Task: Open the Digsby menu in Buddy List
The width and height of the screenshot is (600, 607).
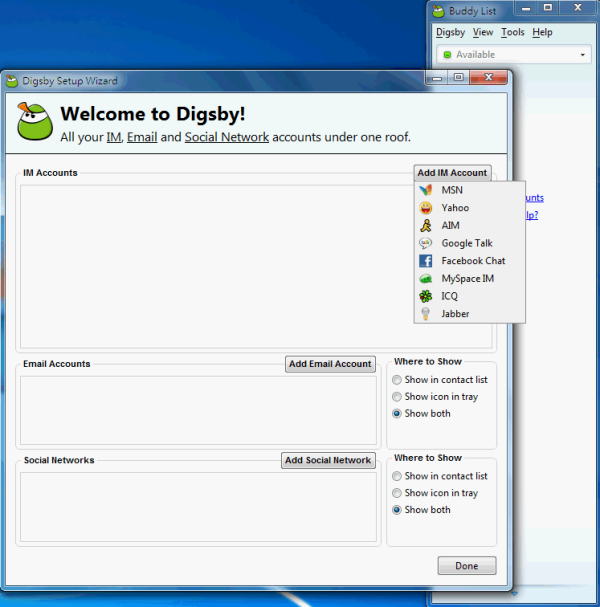Action: click(x=450, y=32)
